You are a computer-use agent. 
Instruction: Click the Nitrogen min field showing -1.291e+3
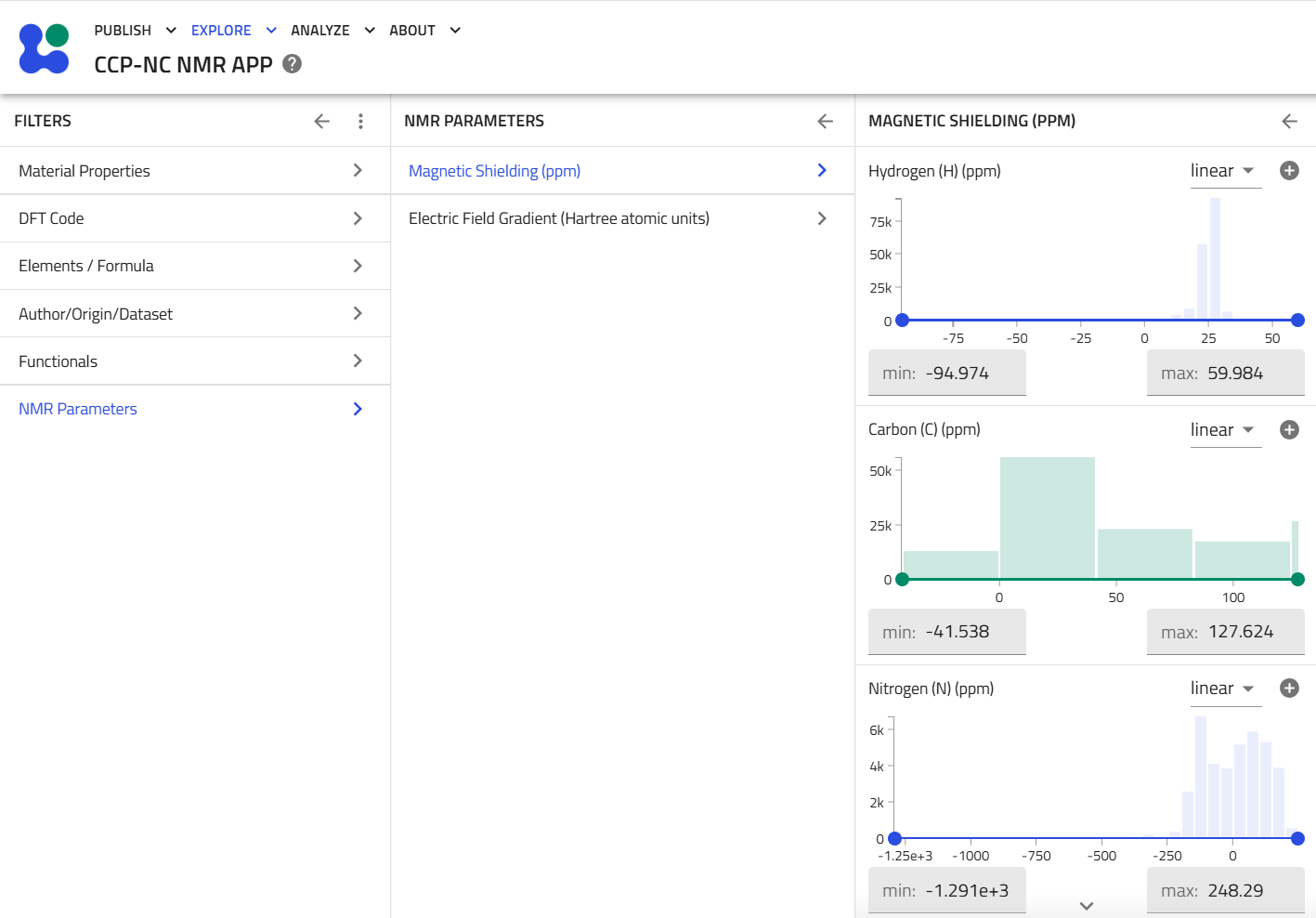click(x=947, y=891)
